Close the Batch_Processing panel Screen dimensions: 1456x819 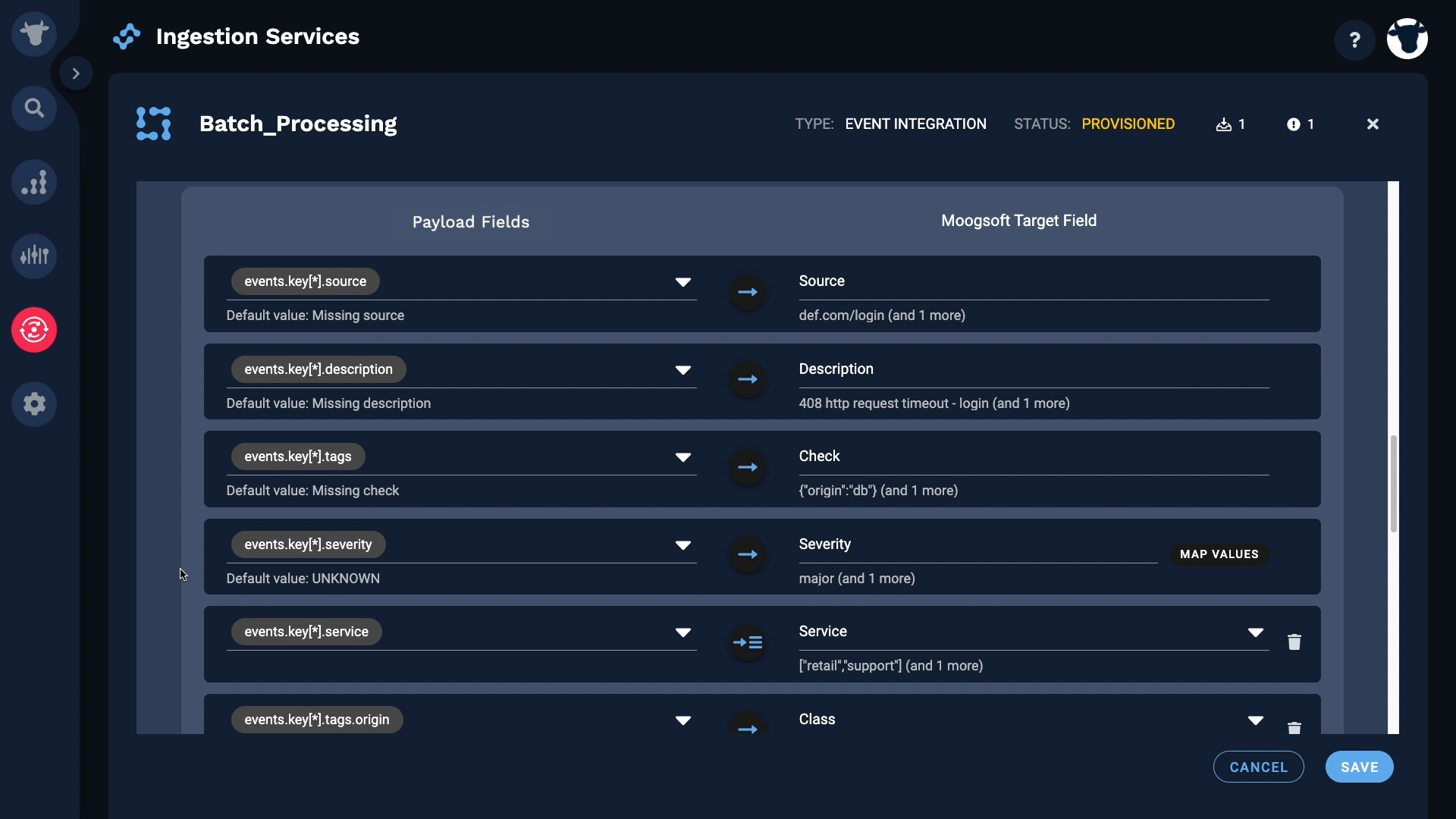pos(1373,124)
